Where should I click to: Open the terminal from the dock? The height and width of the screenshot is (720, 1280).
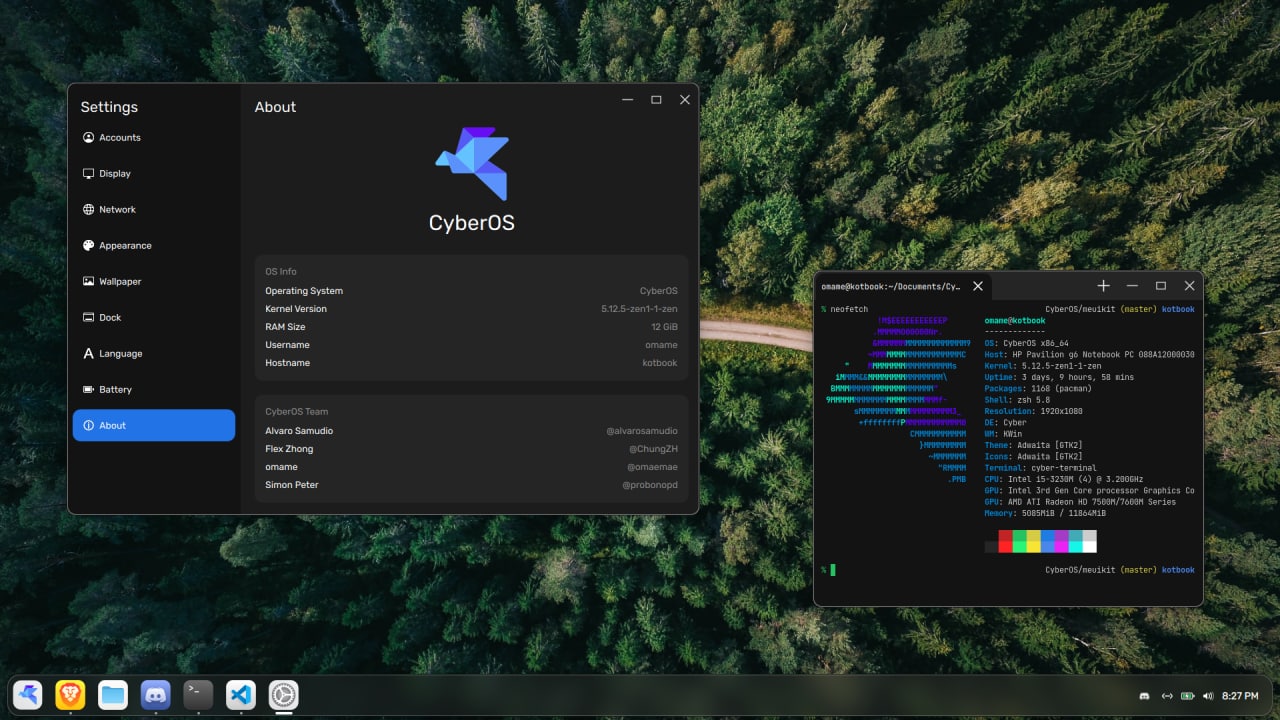(x=199, y=694)
